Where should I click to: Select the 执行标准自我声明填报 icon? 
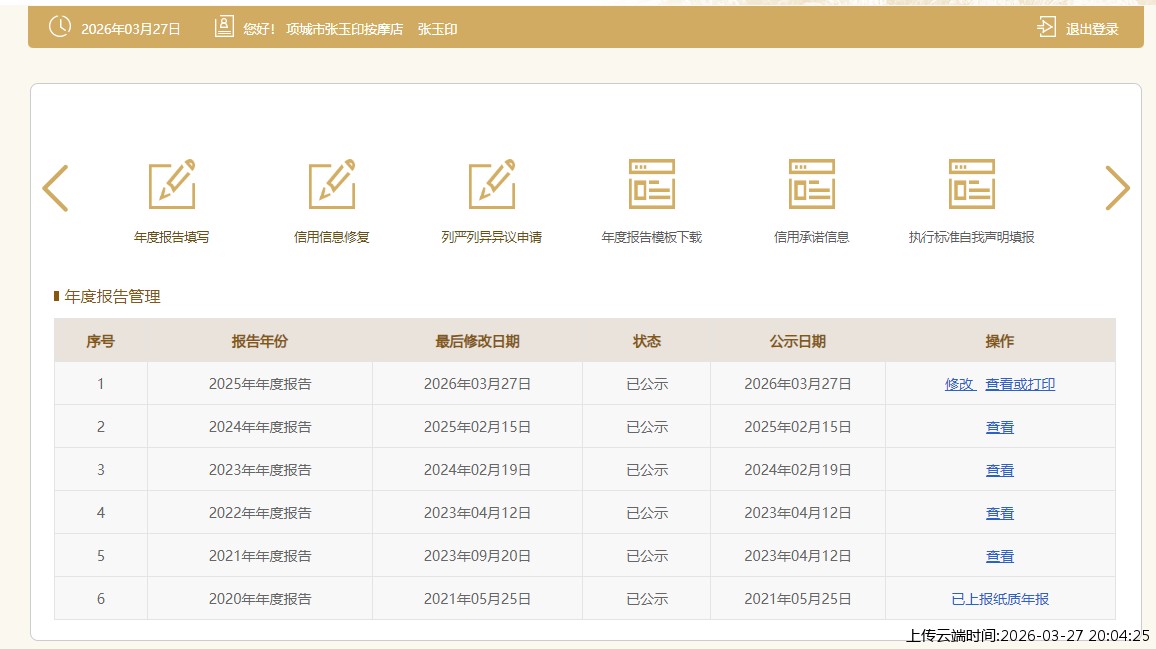tap(972, 186)
